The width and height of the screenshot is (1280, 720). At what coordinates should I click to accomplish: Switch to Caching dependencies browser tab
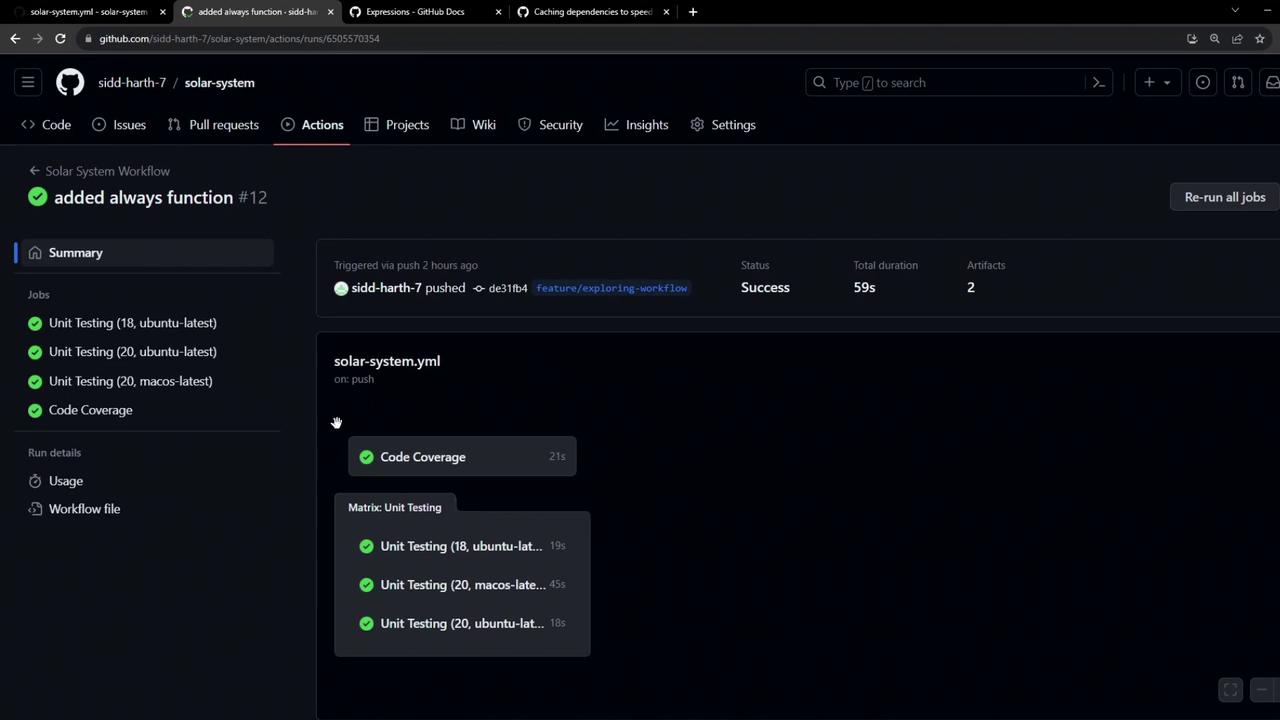(x=592, y=12)
